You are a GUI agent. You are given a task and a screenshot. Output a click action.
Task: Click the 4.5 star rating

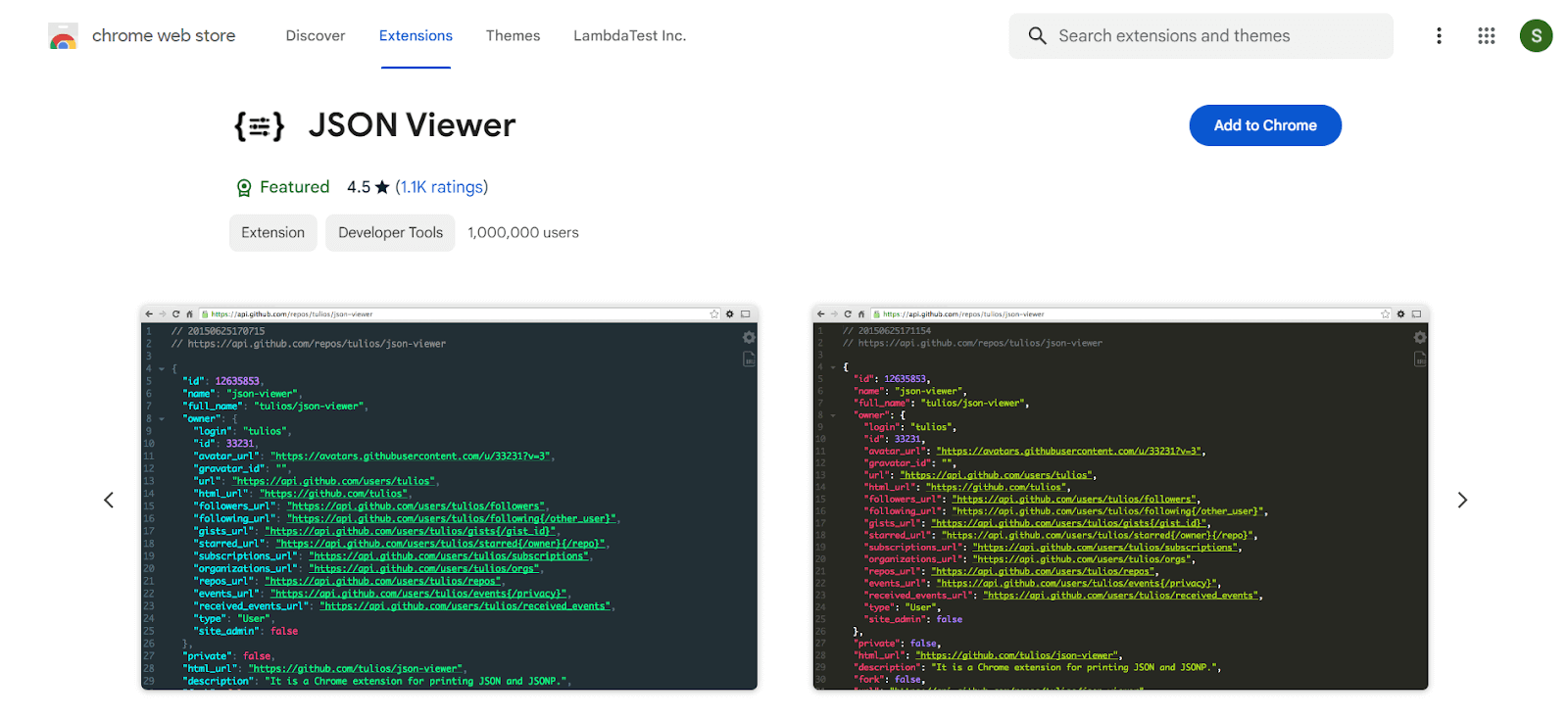click(x=368, y=187)
